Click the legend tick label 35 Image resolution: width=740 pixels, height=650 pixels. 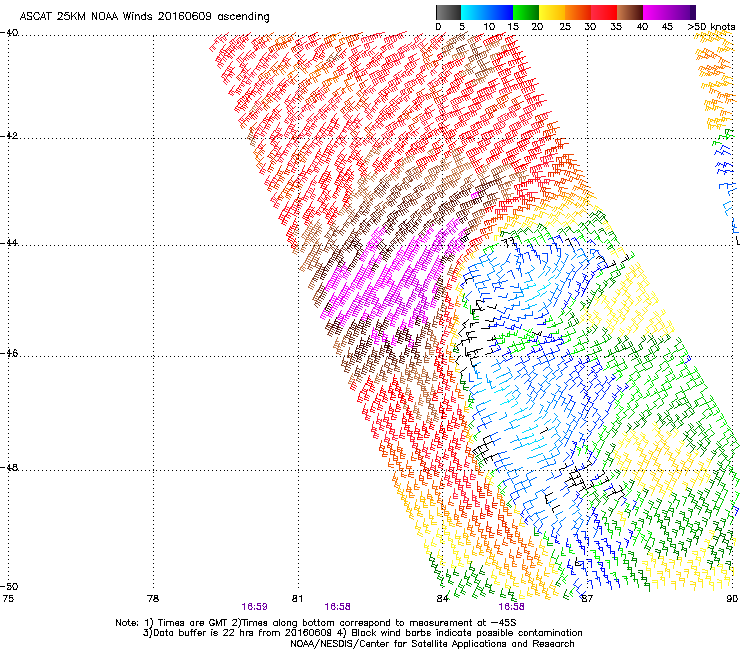pyautogui.click(x=616, y=27)
